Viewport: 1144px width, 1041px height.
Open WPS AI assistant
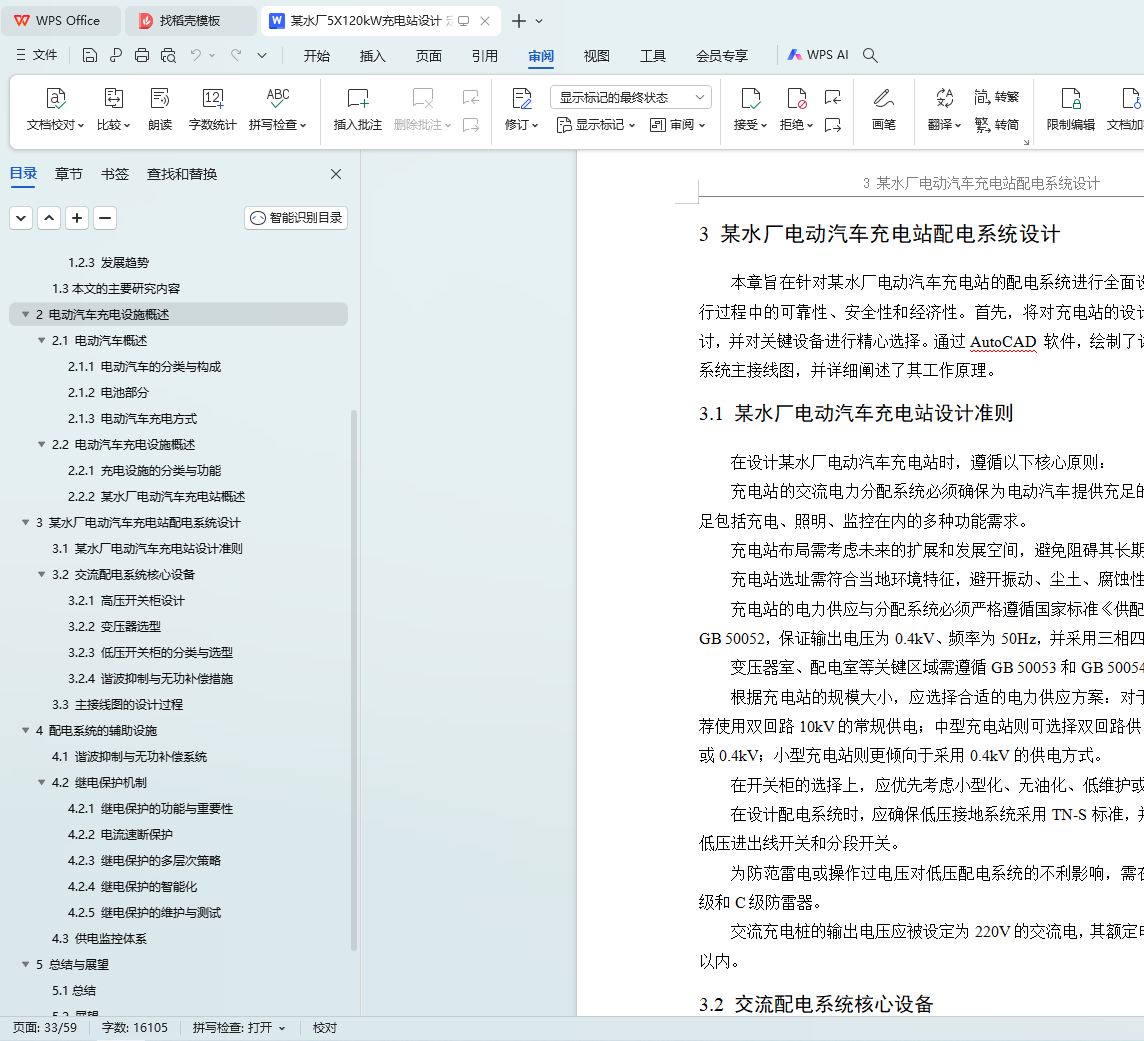[818, 55]
